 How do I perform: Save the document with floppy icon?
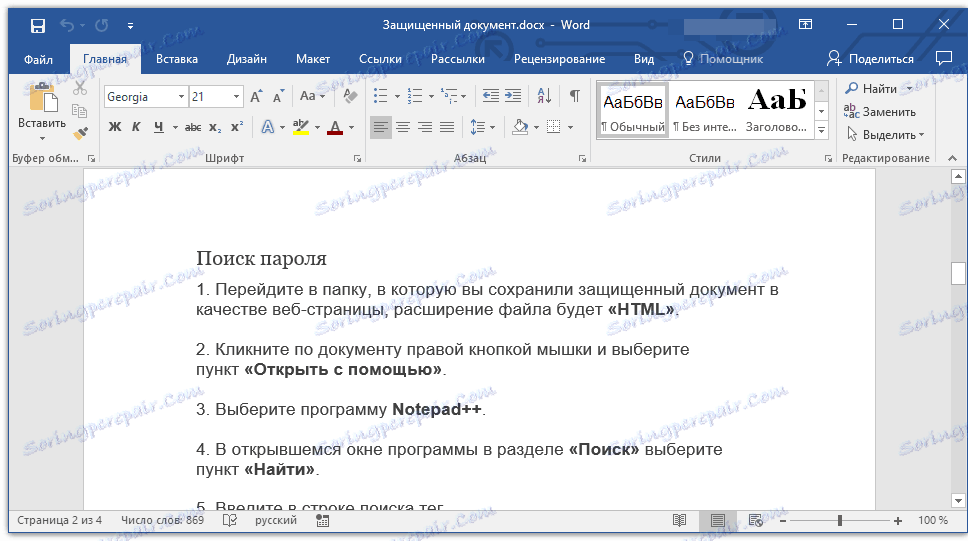pos(38,25)
